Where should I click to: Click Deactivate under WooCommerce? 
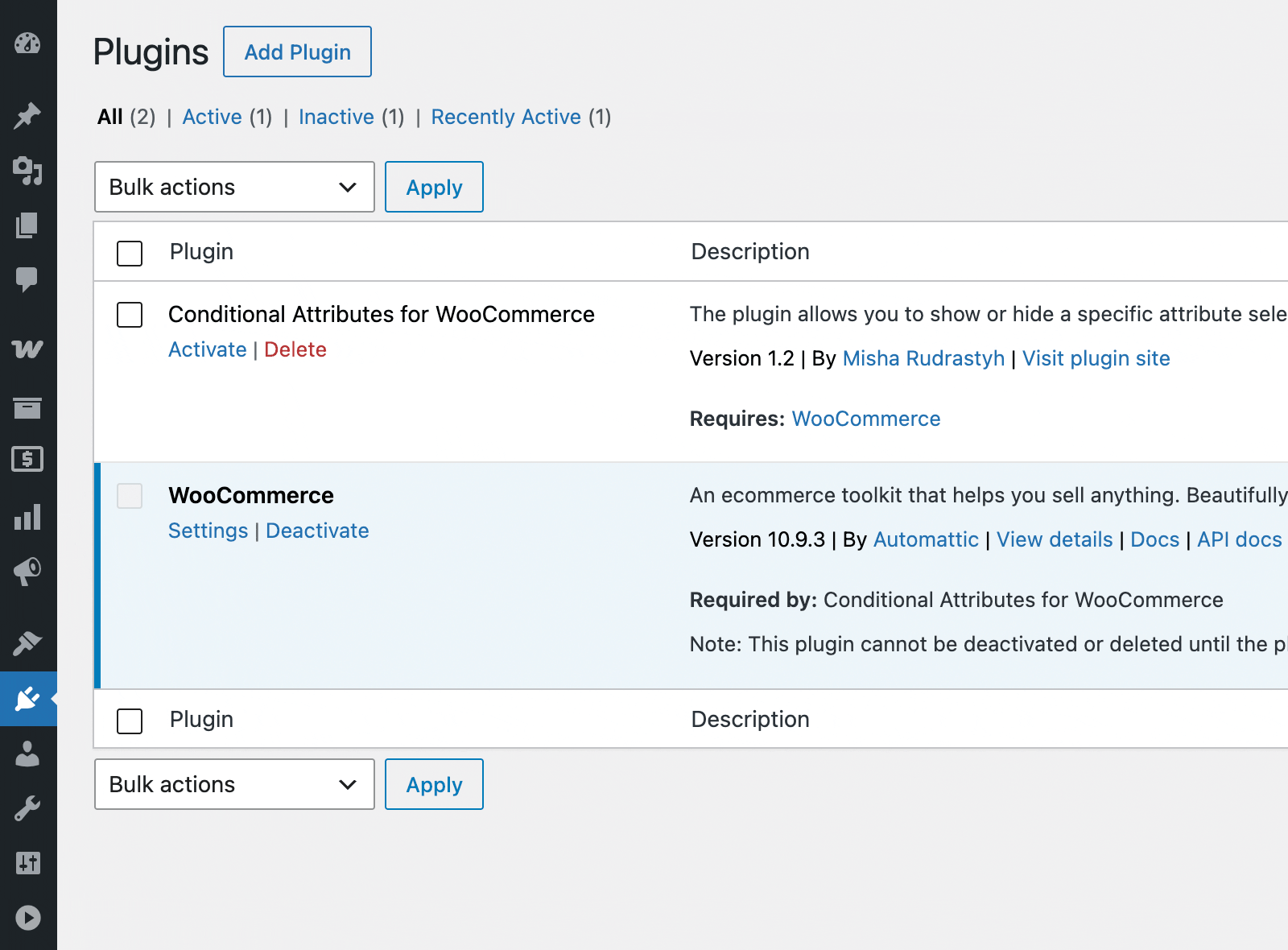(x=317, y=531)
